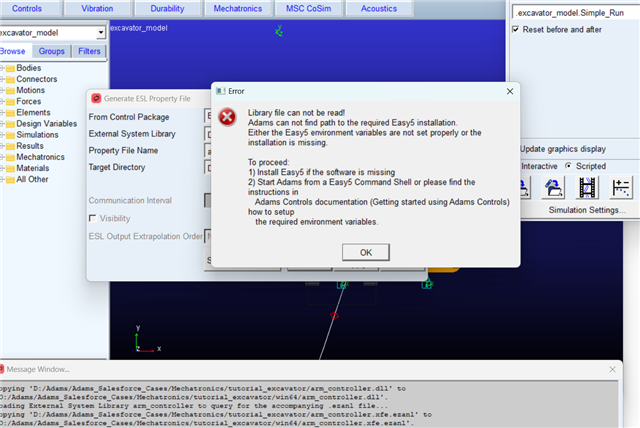Image resolution: width=640 pixels, height=428 pixels.
Task: Switch to the Filters tab
Action: [89, 51]
